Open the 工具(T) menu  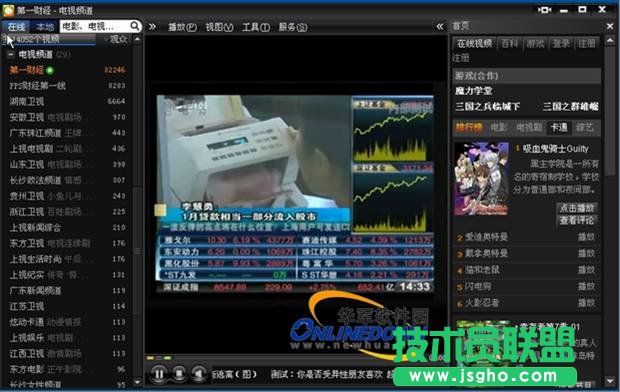[x=256, y=27]
